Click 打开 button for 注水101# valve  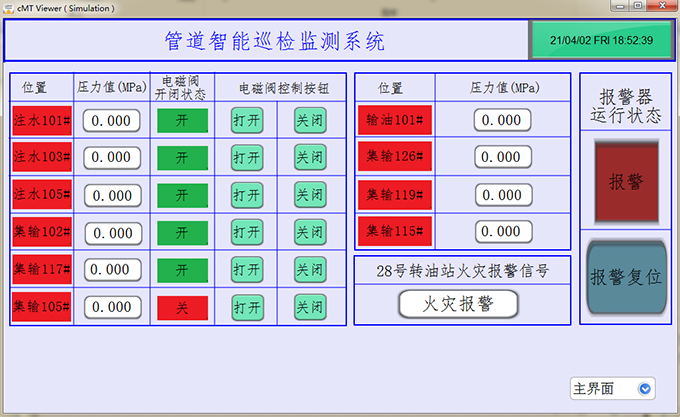coord(247,120)
